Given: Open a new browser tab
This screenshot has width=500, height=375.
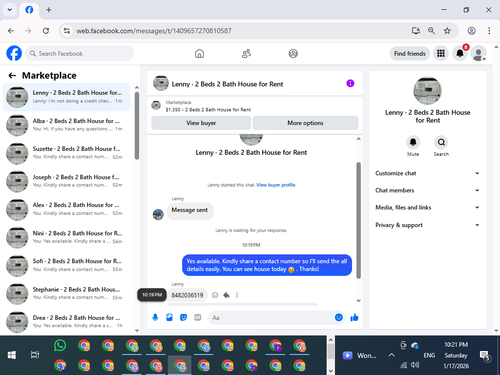Looking at the screenshot, I should pyautogui.click(x=49, y=10).
